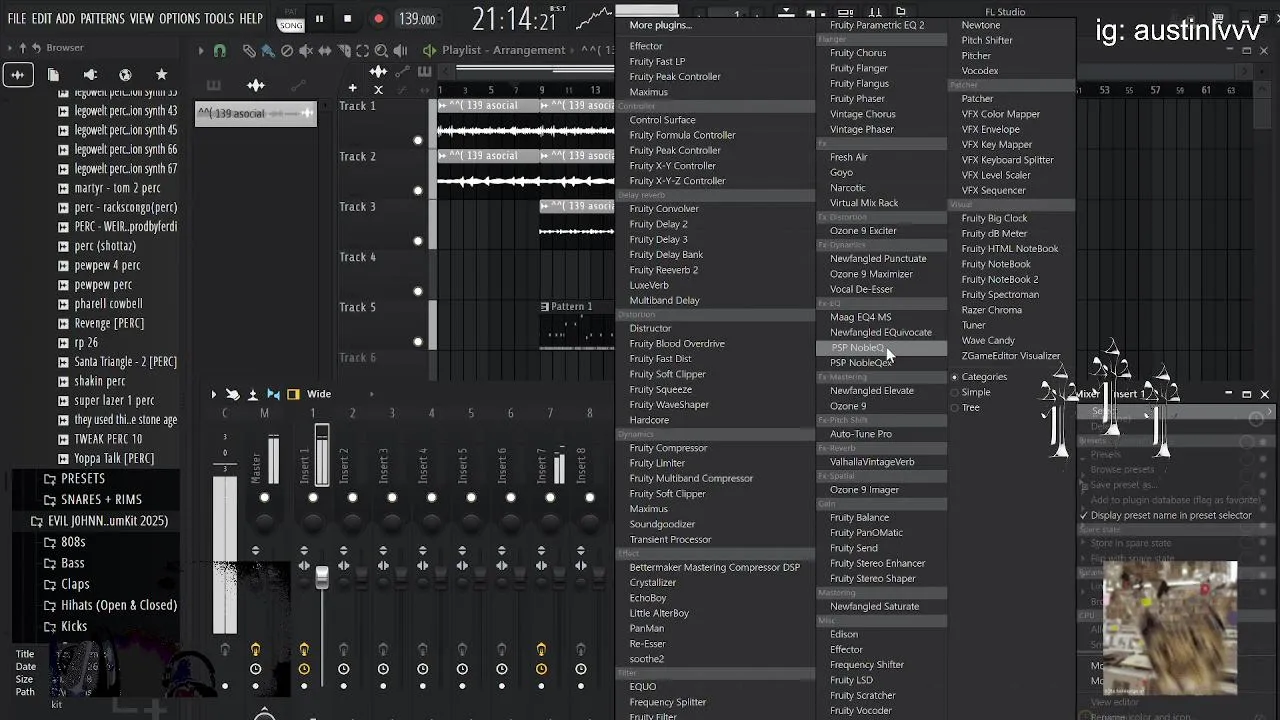Open the browser starred favorites tab
Viewport: 1280px width, 720px height.
pos(161,75)
